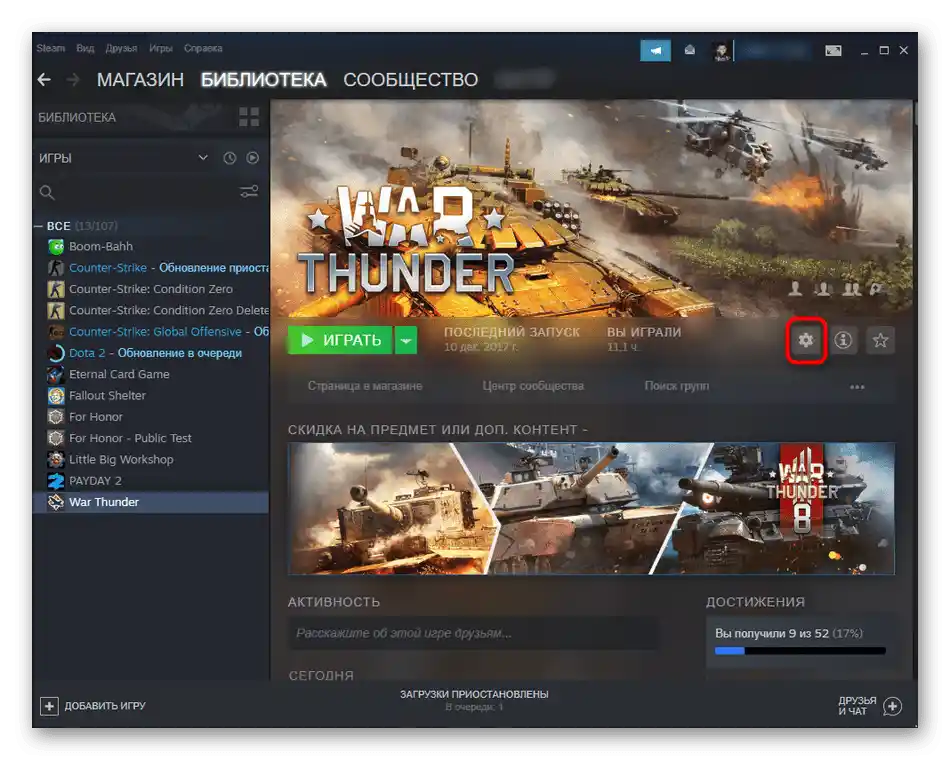This screenshot has width=950, height=760.
Task: Launch War Thunder with ИГРАТЬ button
Action: [340, 340]
